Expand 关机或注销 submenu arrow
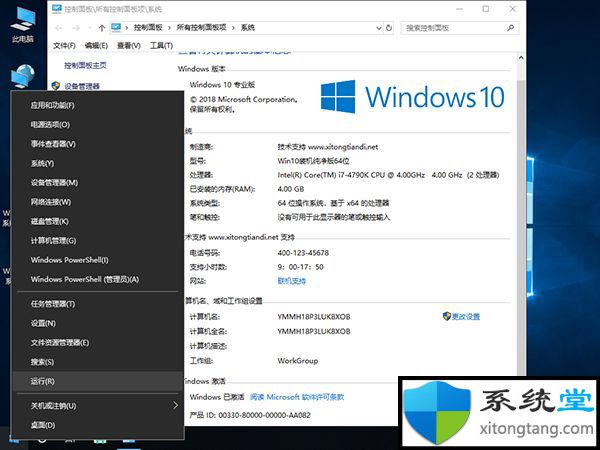600x450 pixels. pyautogui.click(x=175, y=405)
